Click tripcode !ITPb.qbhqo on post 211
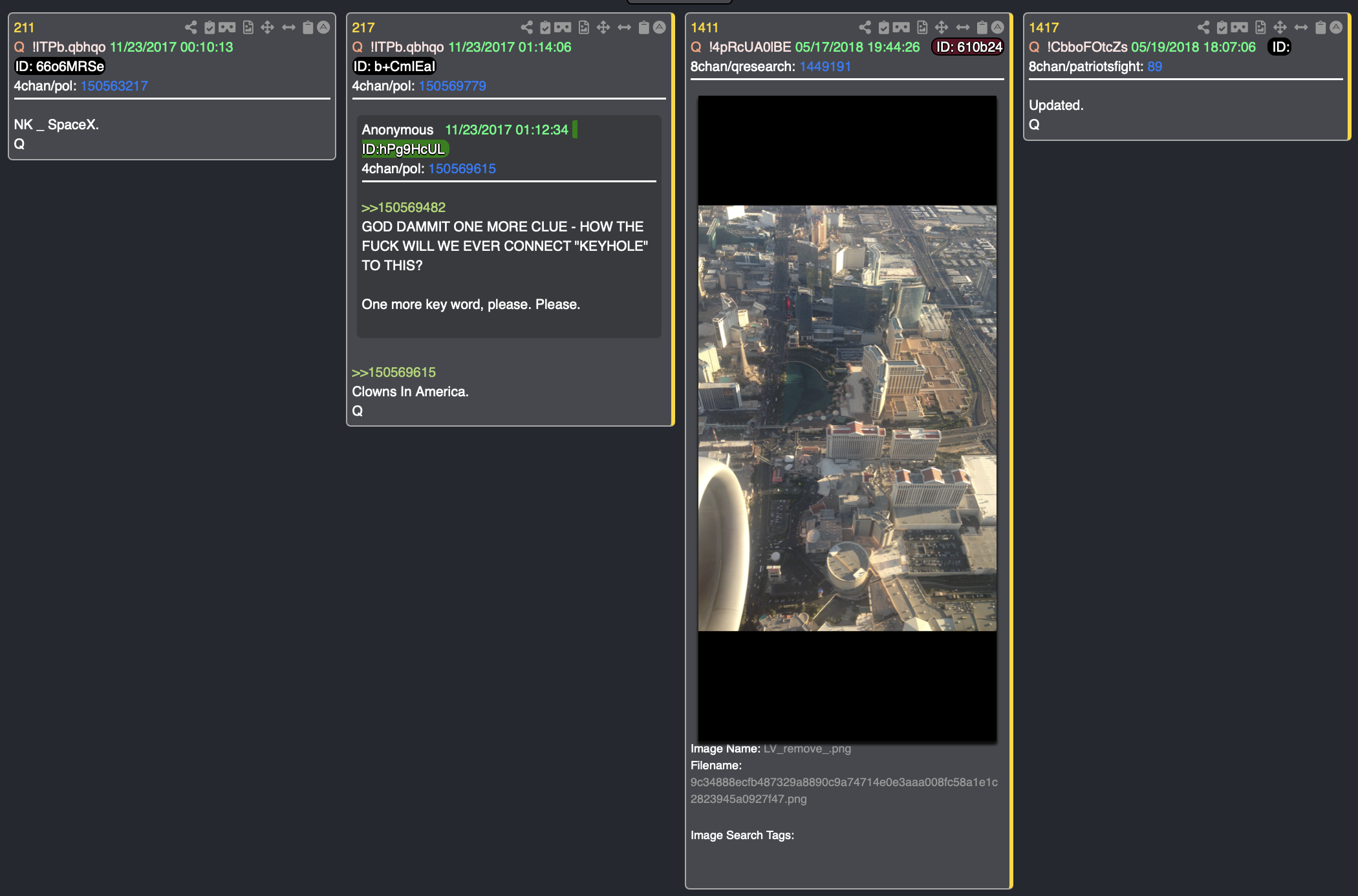Image resolution: width=1358 pixels, height=896 pixels. tap(69, 47)
